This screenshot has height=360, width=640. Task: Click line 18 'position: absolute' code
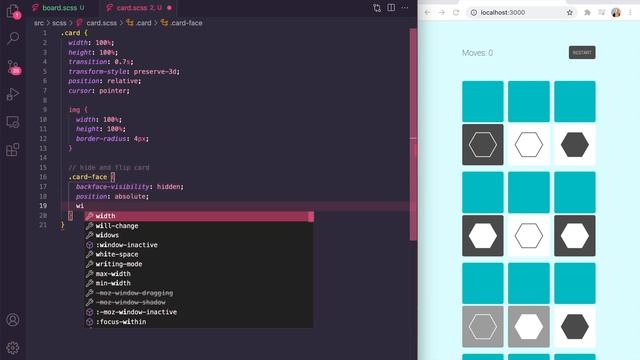coord(112,196)
